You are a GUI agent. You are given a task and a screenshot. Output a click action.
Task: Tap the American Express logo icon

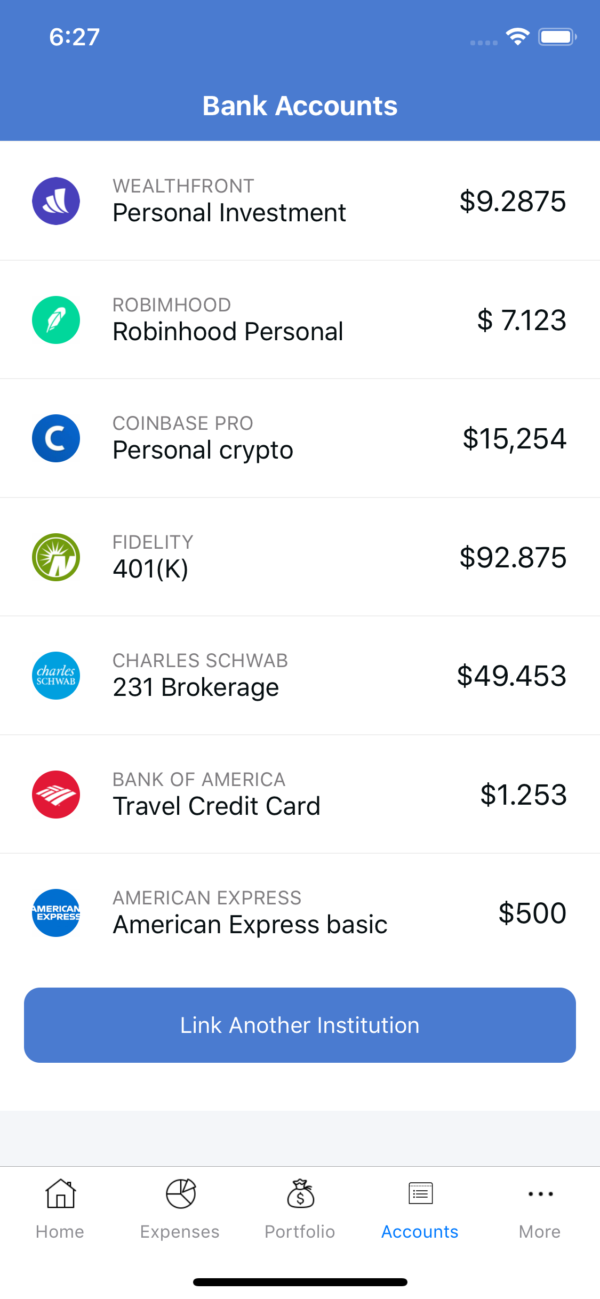[x=56, y=913]
